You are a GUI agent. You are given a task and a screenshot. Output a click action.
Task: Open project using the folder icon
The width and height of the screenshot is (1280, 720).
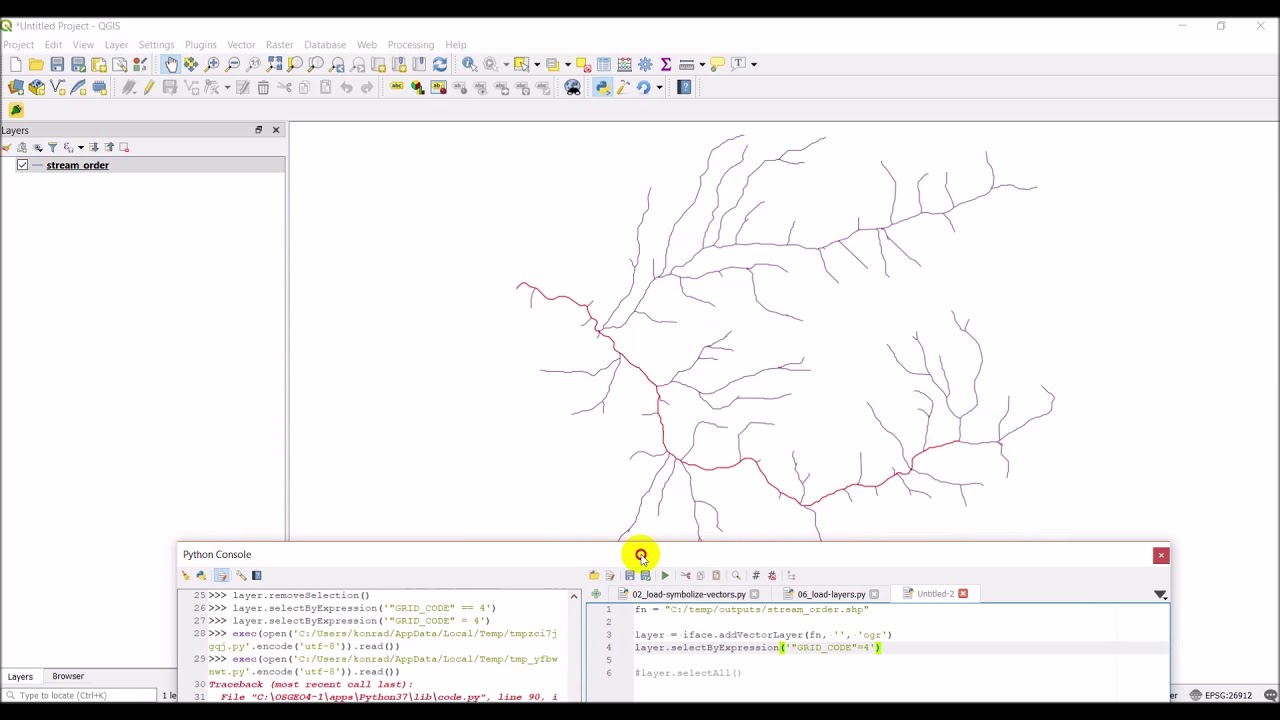point(36,64)
